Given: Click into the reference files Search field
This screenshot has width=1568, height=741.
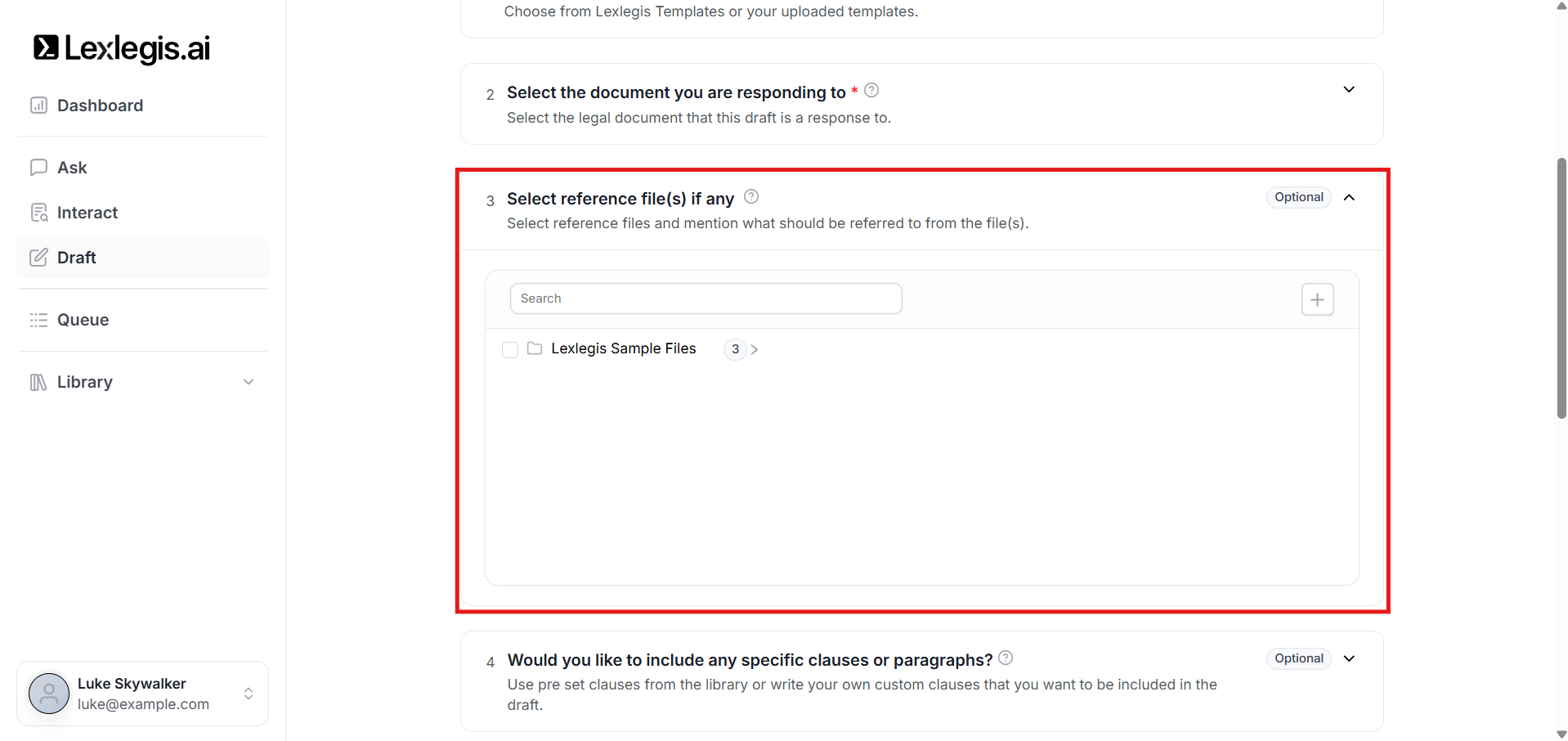Looking at the screenshot, I should click(x=706, y=299).
